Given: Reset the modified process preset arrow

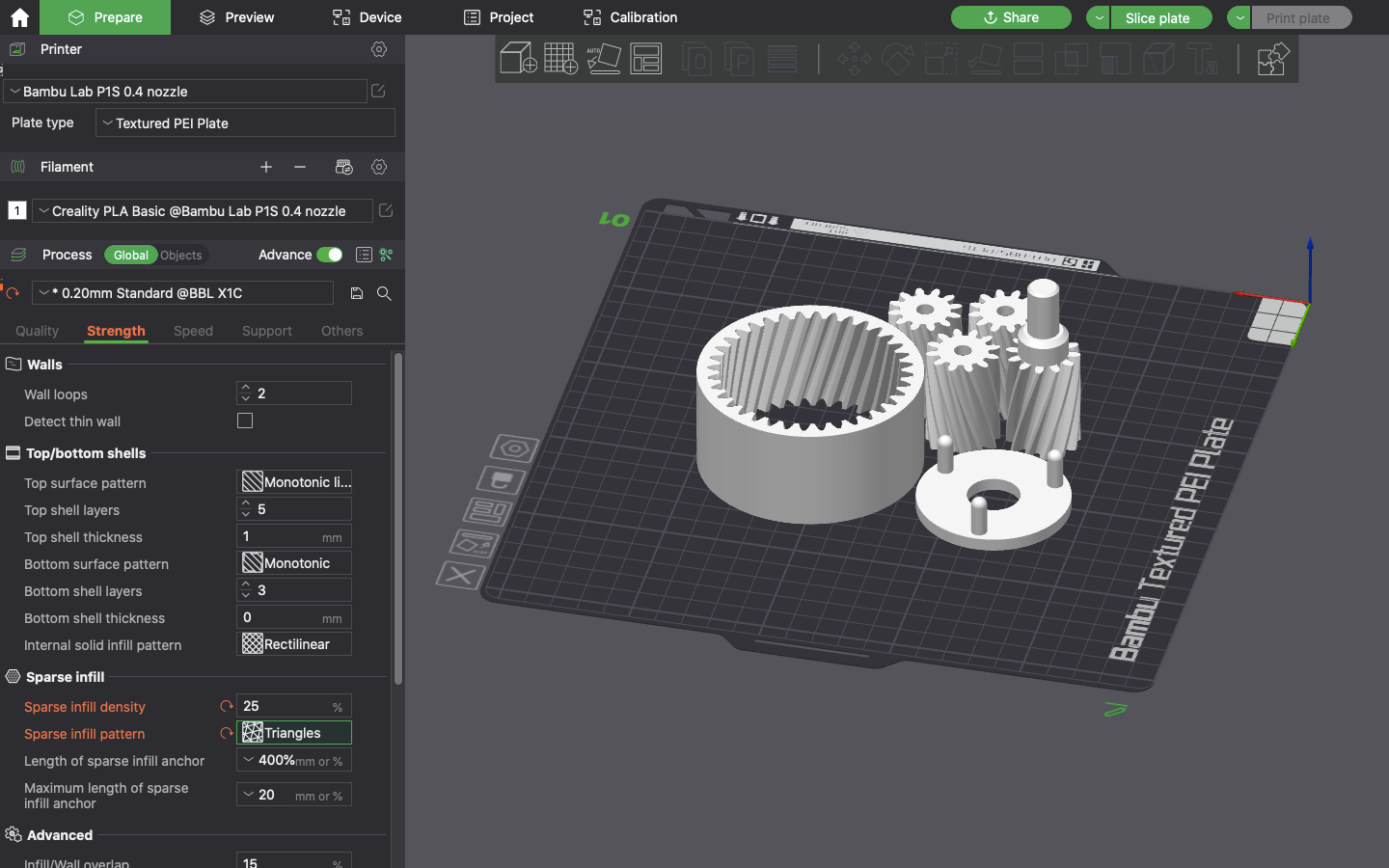Looking at the screenshot, I should point(13,293).
